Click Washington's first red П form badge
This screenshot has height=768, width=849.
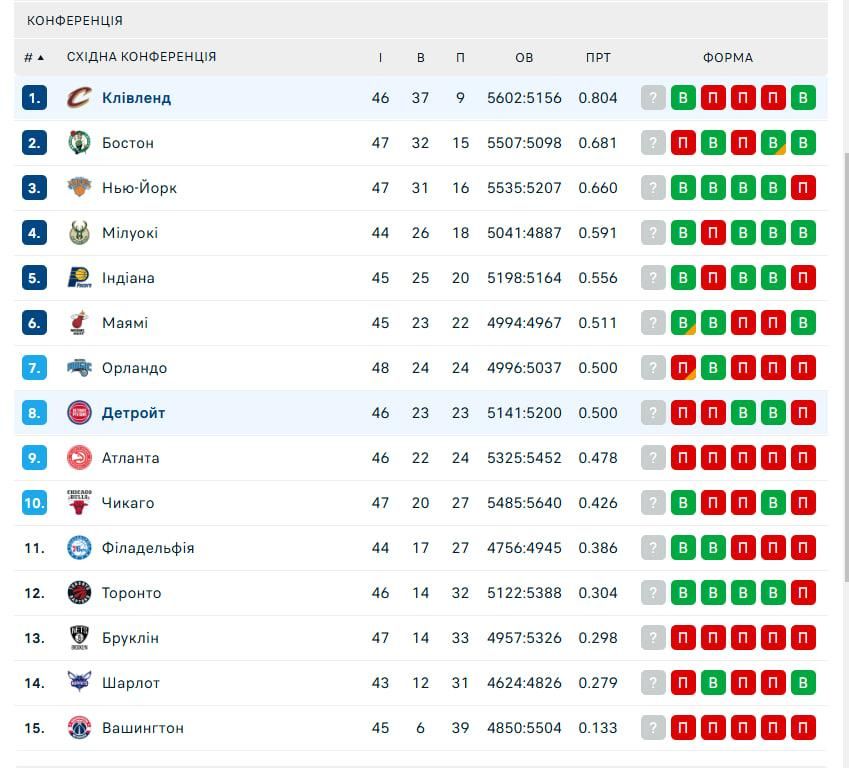pyautogui.click(x=683, y=728)
